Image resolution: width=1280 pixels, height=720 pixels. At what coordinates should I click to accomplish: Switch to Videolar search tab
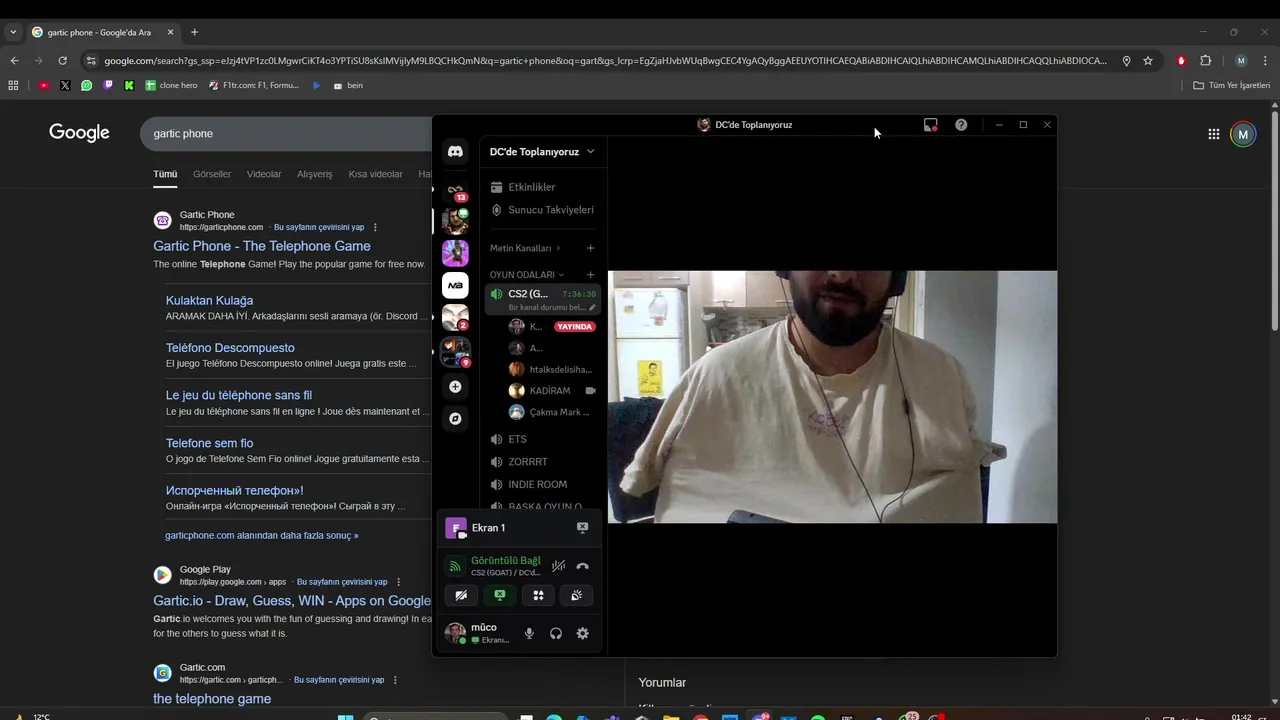[264, 174]
